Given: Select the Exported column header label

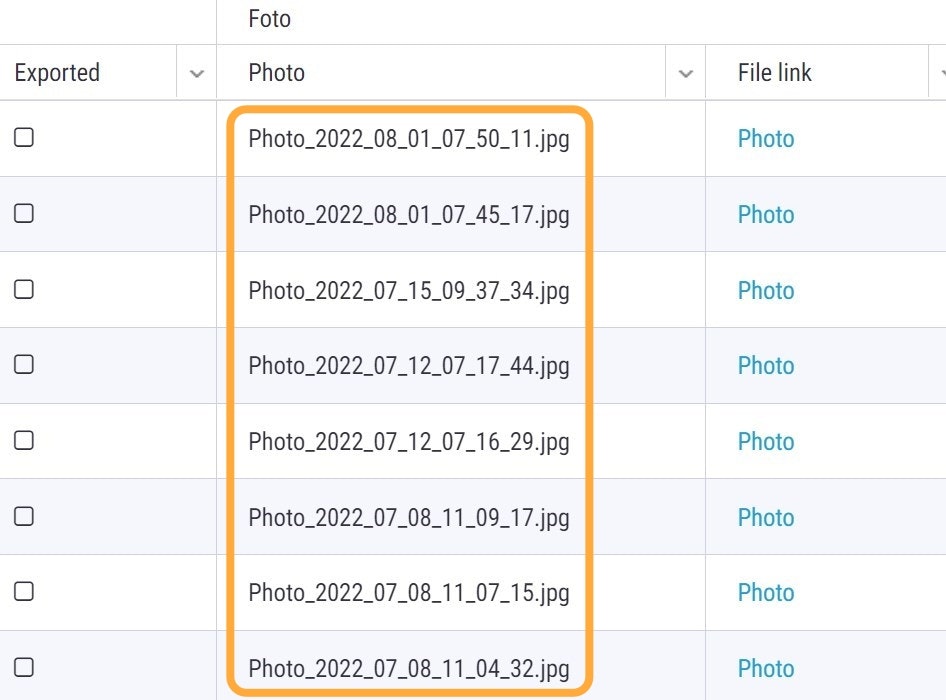Looking at the screenshot, I should (58, 73).
